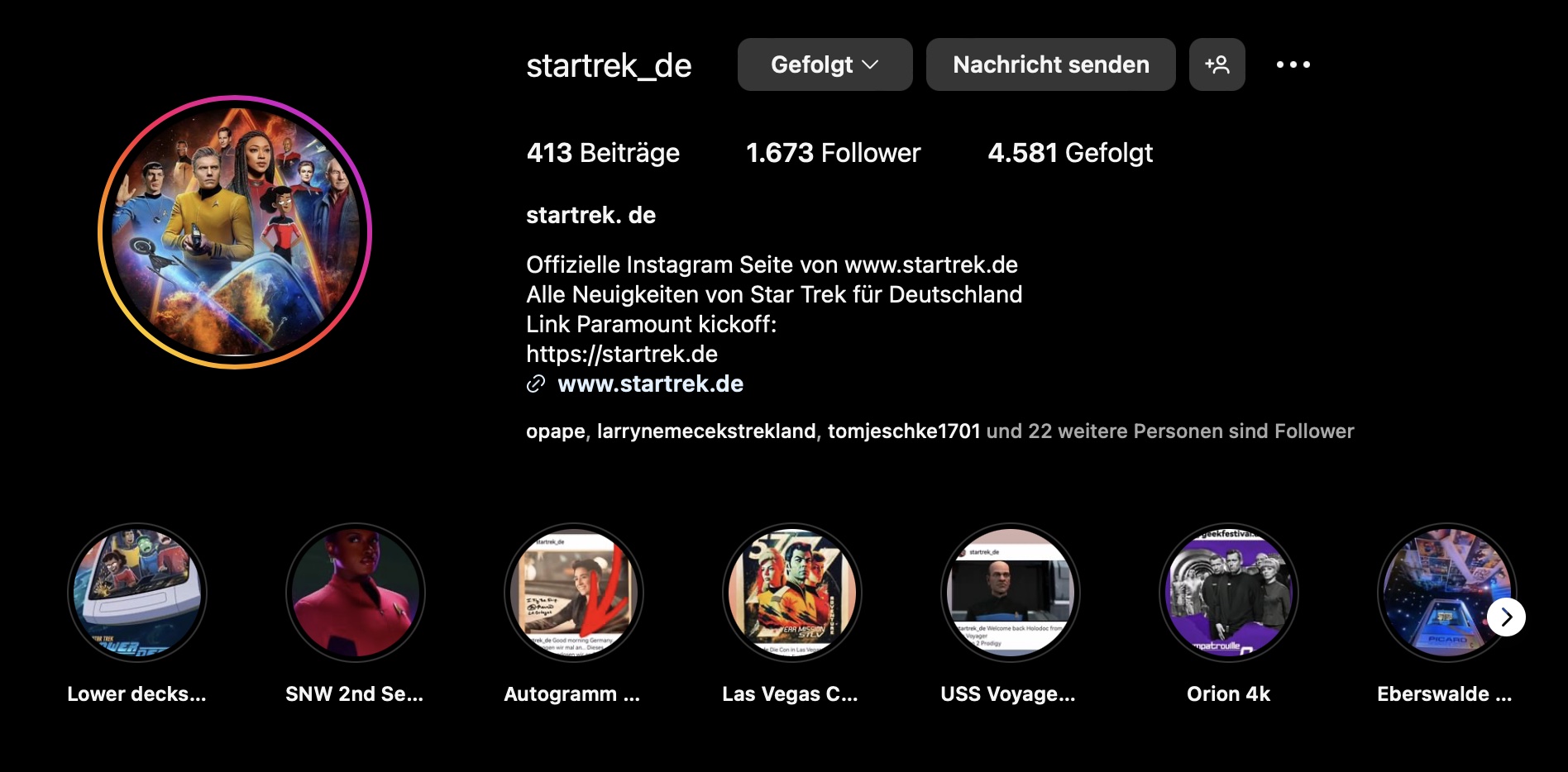Open the USS Voyager highlight

(1011, 593)
